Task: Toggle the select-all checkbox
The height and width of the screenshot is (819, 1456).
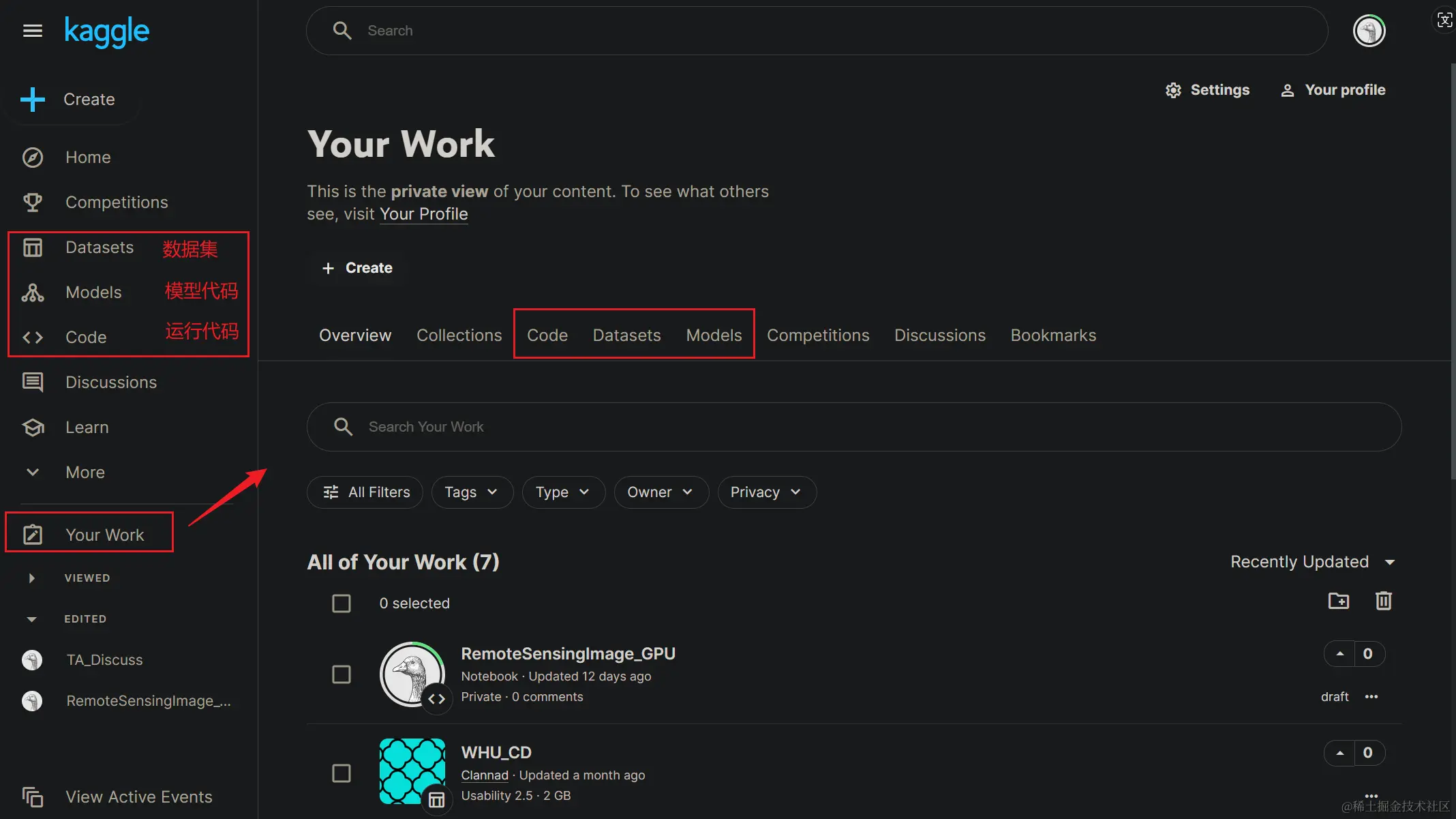Action: (x=342, y=604)
